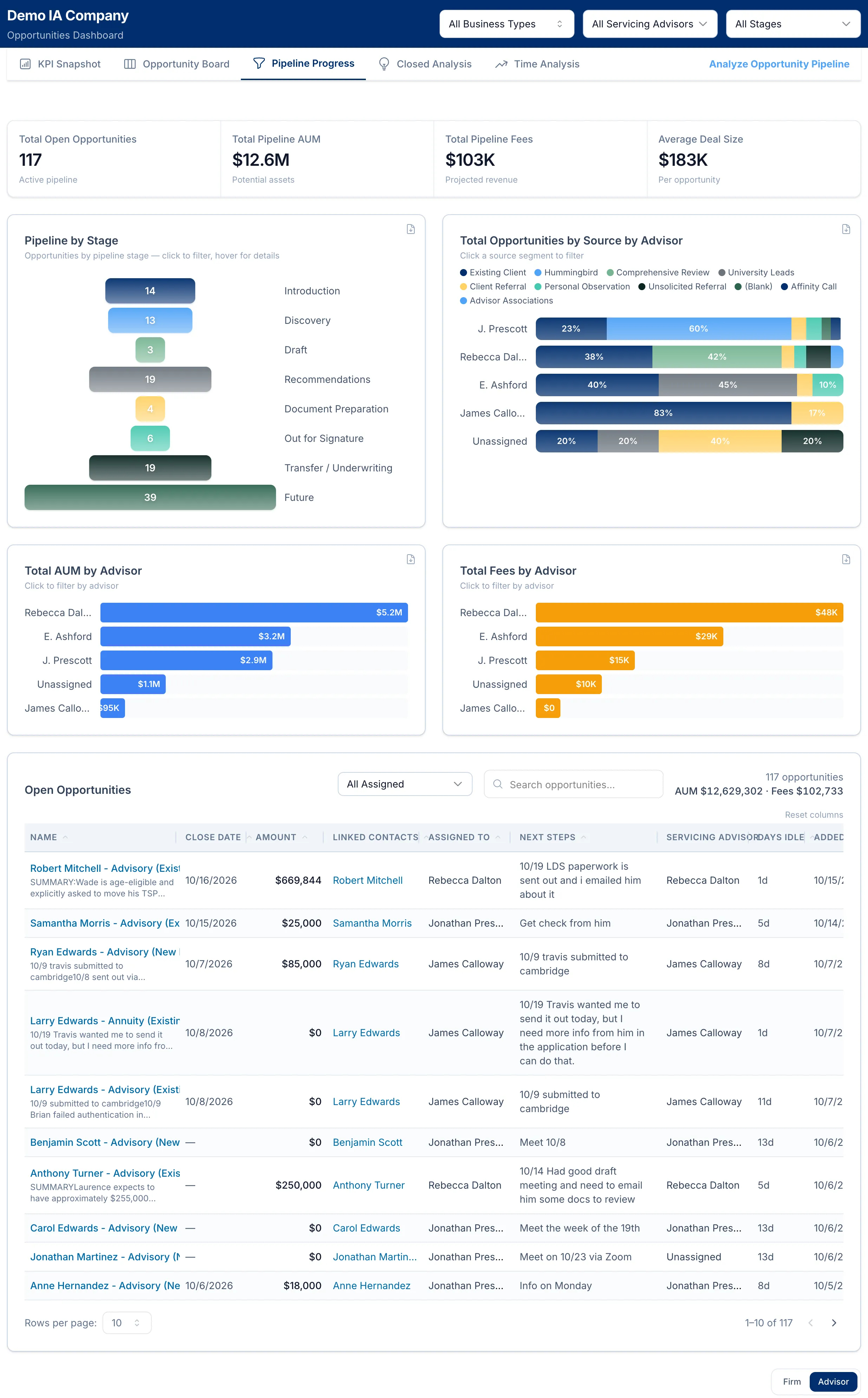
Task: Go to next page of opportunities
Action: [x=834, y=1323]
